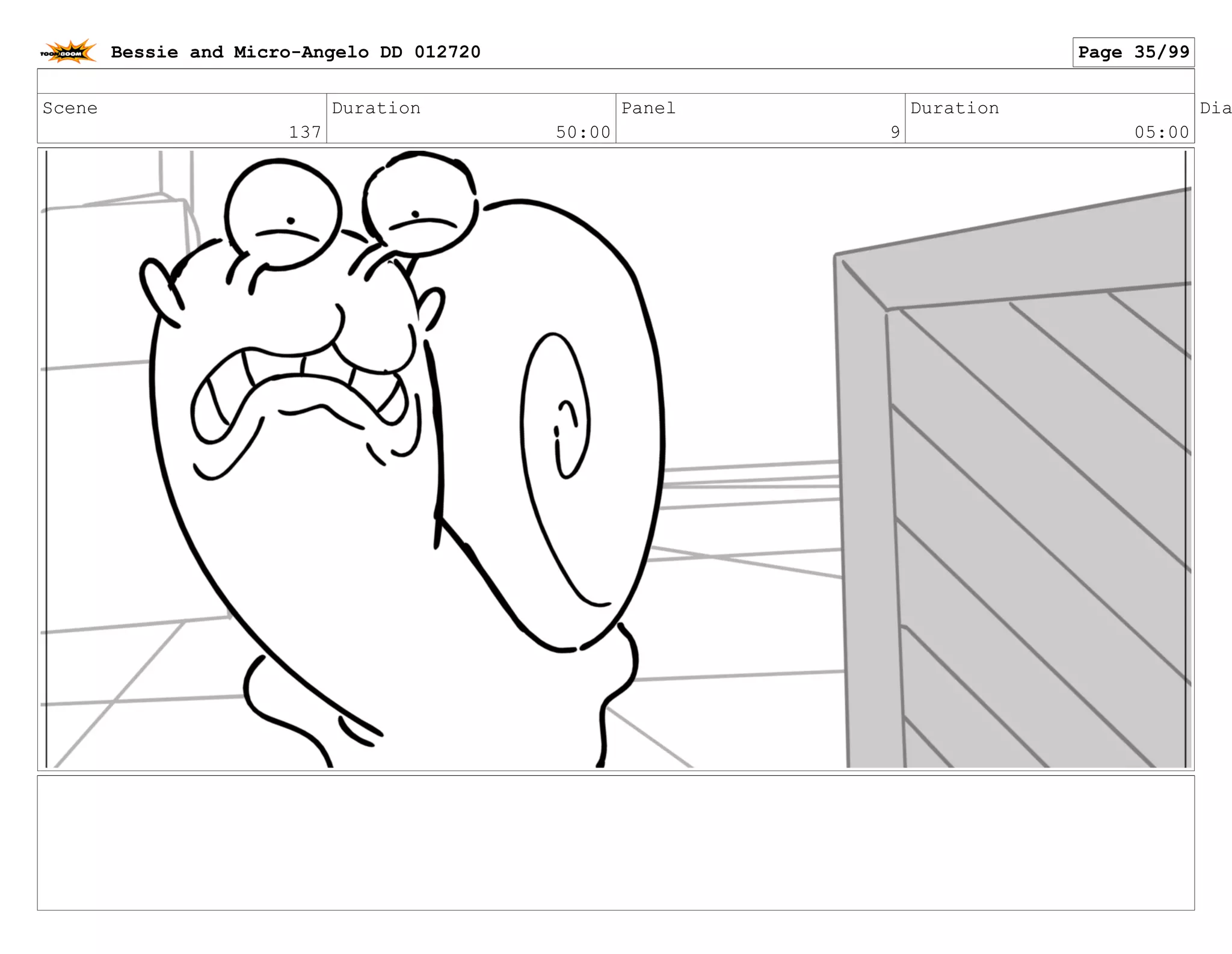Screen dimensions: 1232x954
Task: Click panel number 9
Action: coord(895,132)
